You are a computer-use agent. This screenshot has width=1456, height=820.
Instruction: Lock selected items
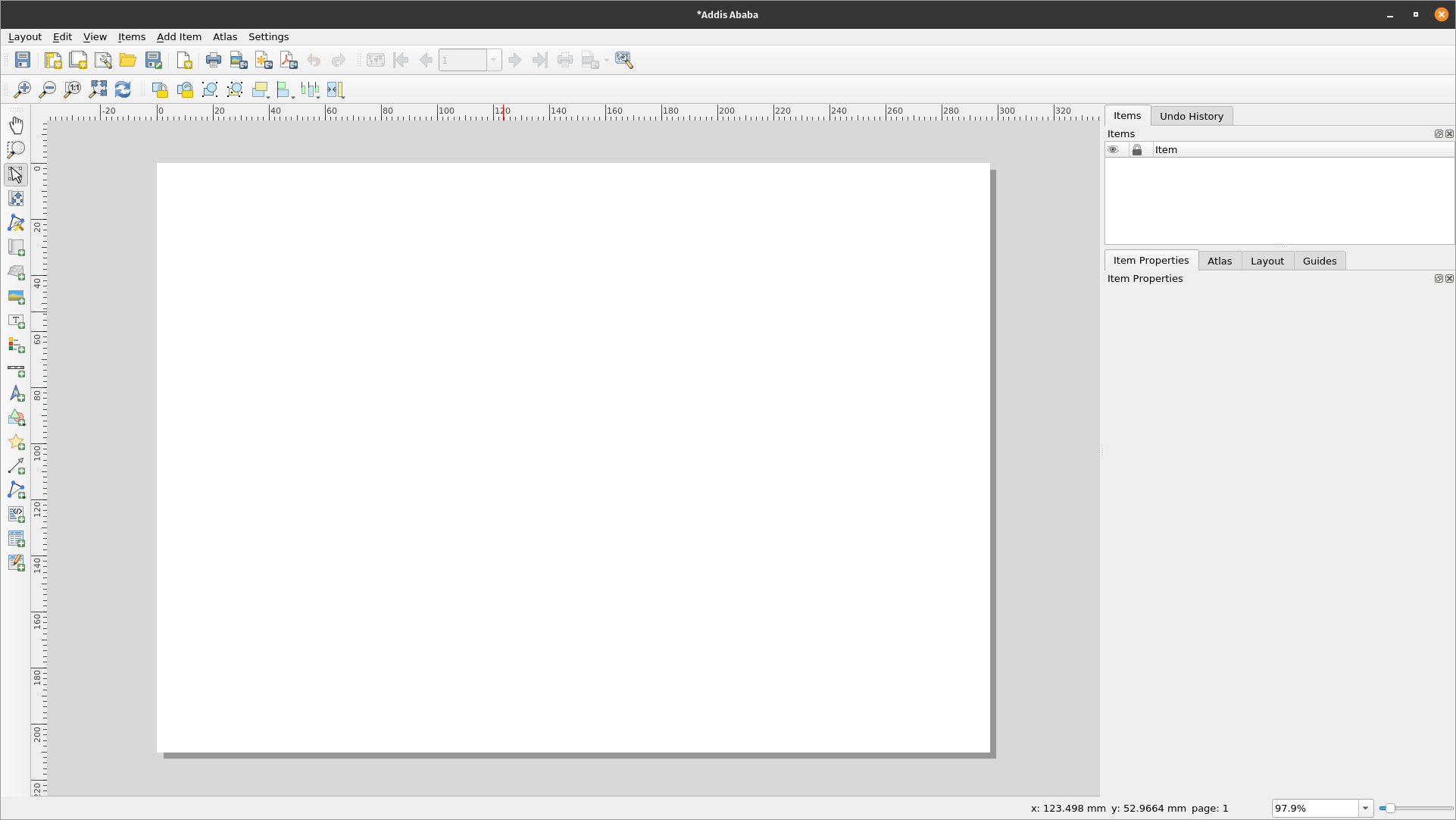coord(160,89)
